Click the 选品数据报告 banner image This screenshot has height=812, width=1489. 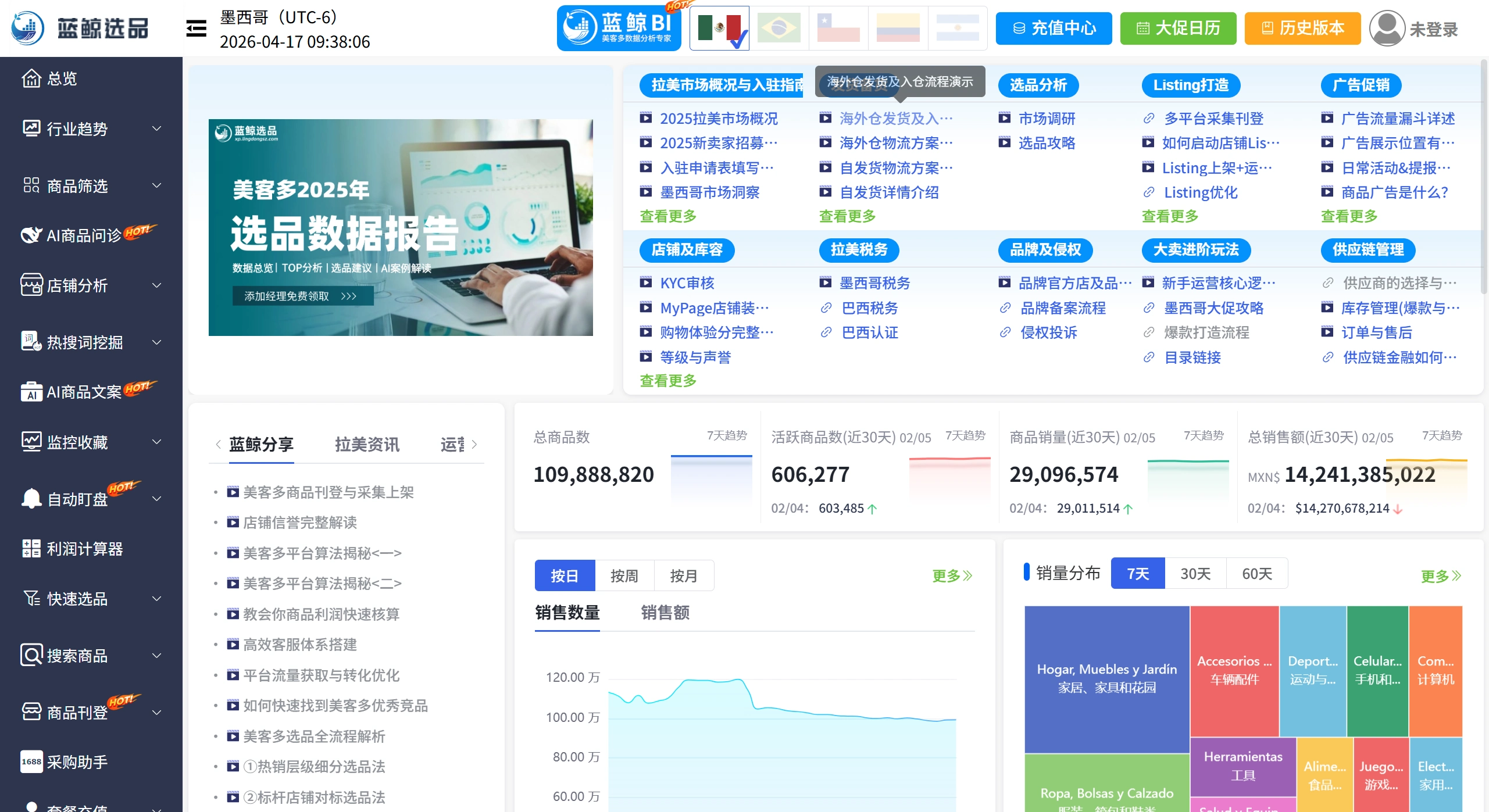click(401, 227)
